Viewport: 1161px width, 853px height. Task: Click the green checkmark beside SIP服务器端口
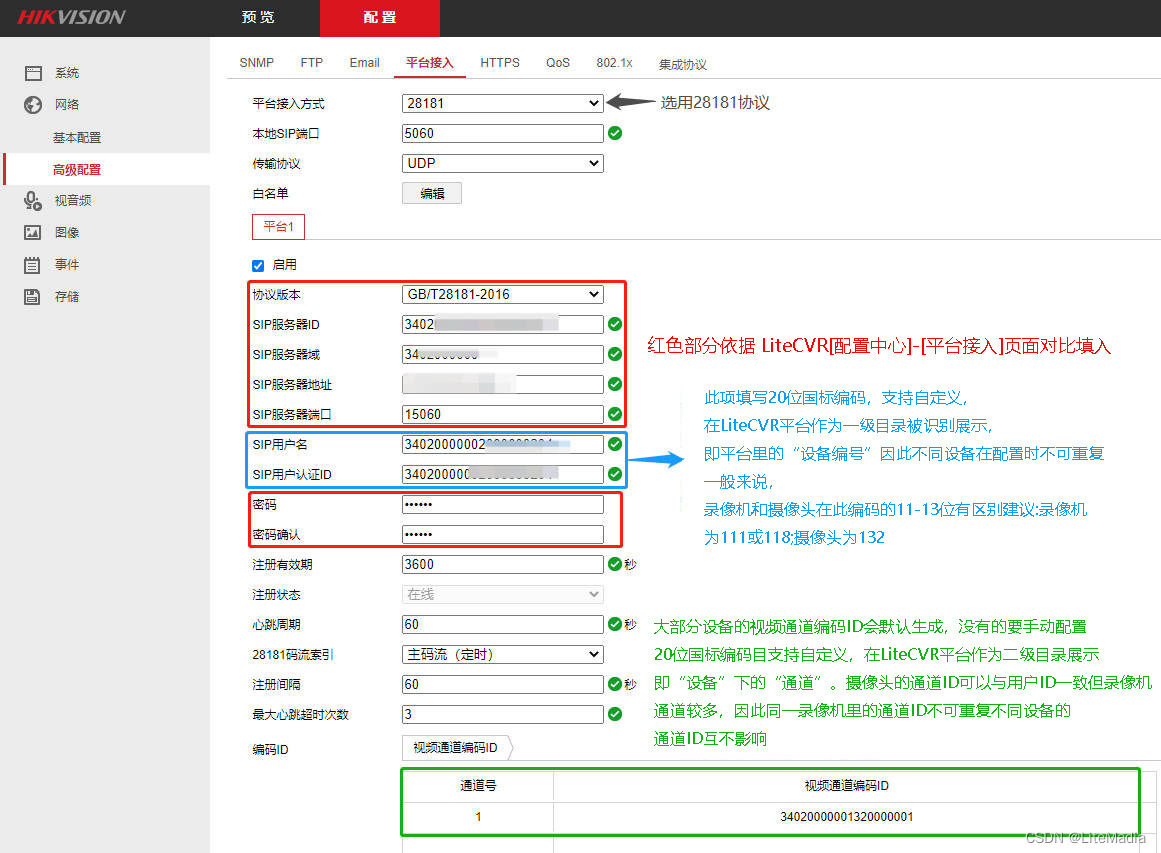point(615,414)
